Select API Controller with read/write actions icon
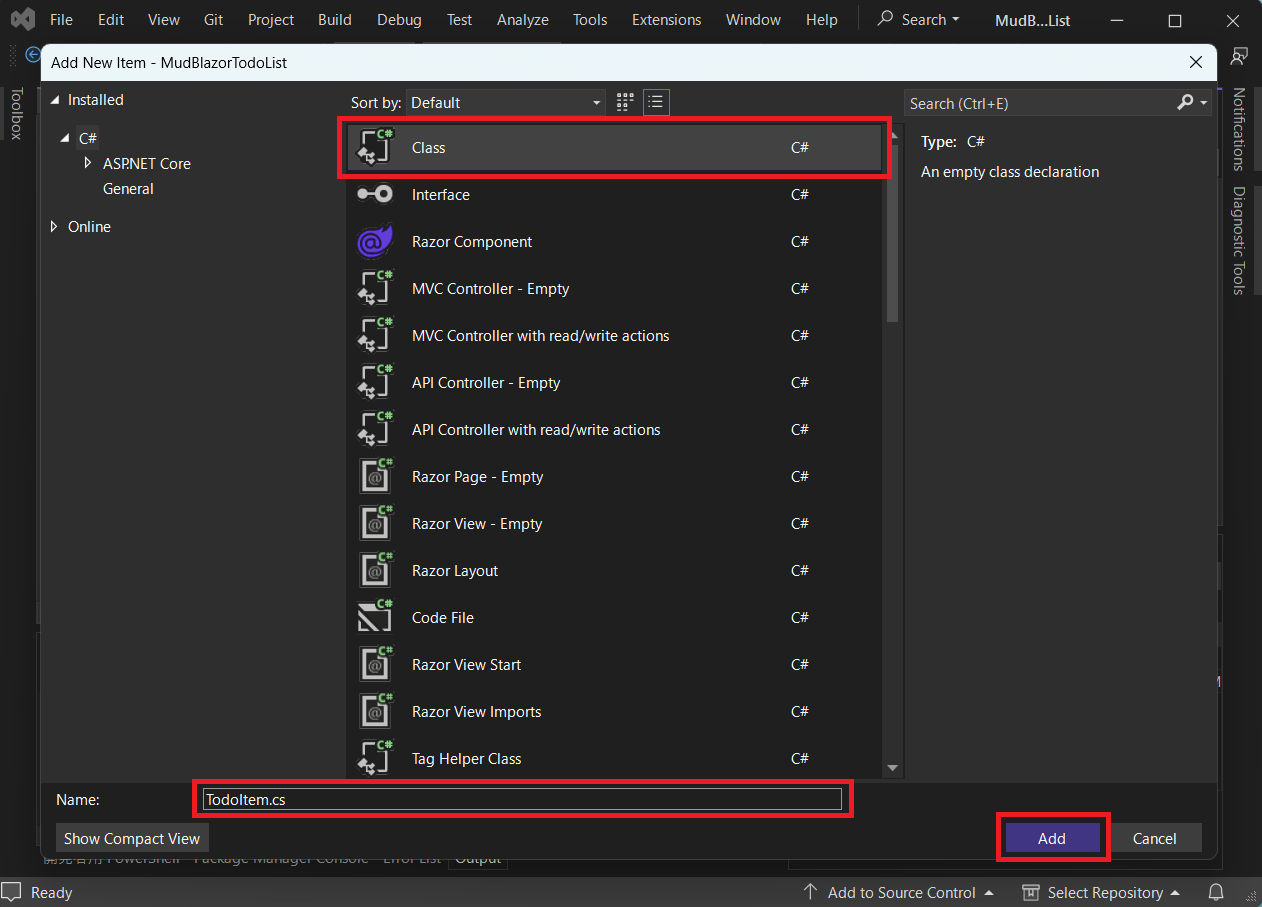Viewport: 1262px width, 907px height. [375, 429]
